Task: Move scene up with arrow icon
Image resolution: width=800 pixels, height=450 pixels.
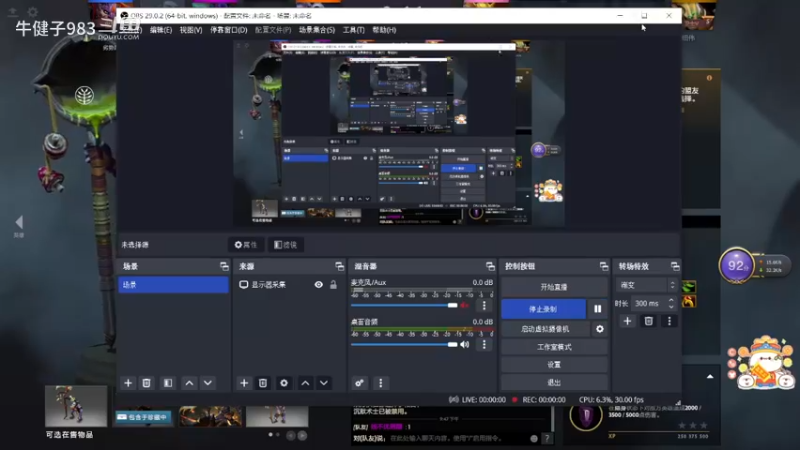Action: pyautogui.click(x=189, y=383)
